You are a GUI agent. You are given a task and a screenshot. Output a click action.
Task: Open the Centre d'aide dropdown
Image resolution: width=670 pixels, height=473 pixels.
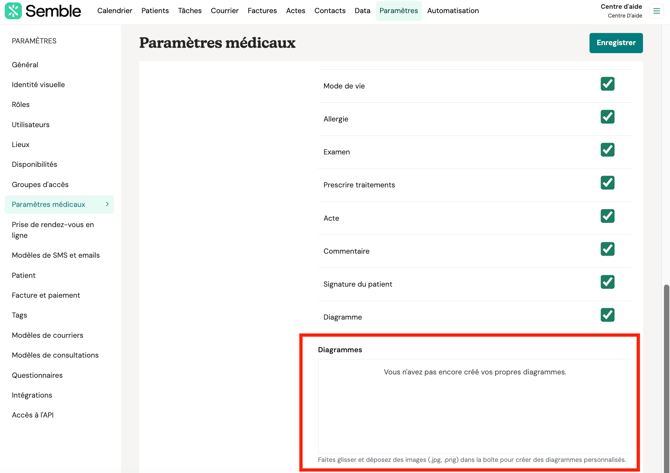coord(621,11)
